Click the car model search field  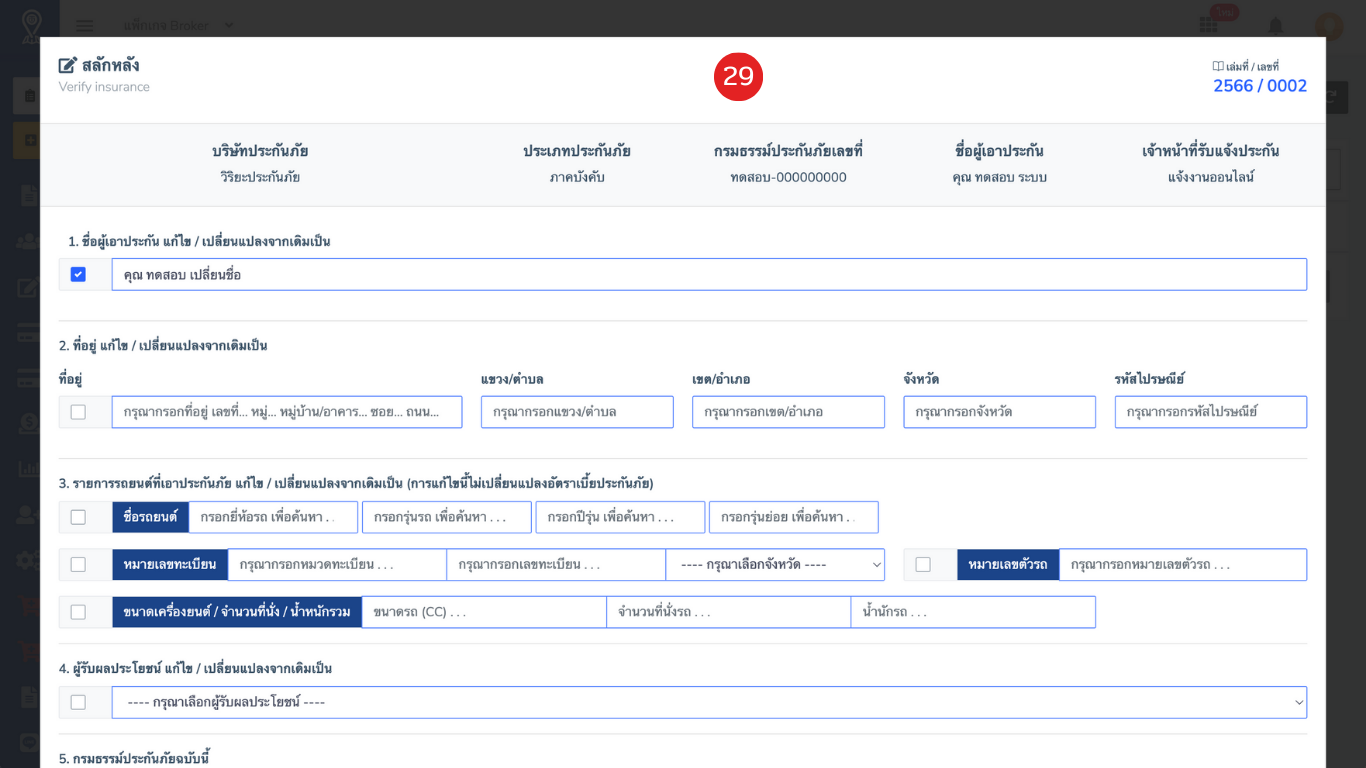447,517
